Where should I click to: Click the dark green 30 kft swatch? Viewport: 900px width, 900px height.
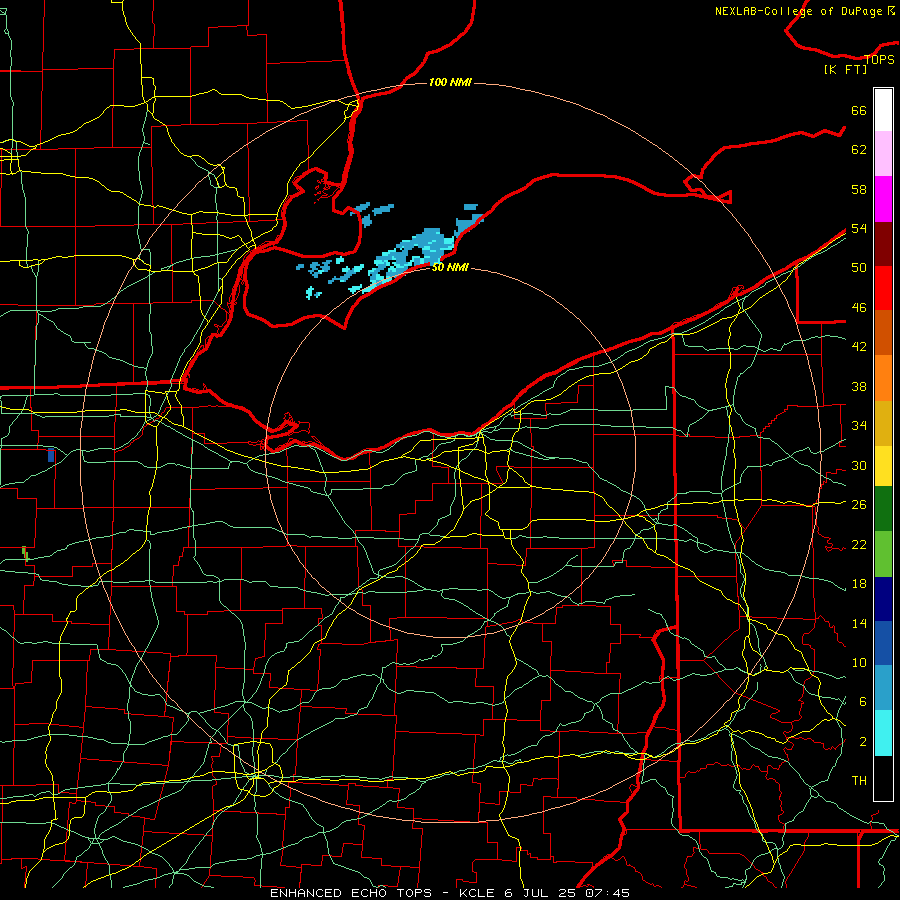883,509
